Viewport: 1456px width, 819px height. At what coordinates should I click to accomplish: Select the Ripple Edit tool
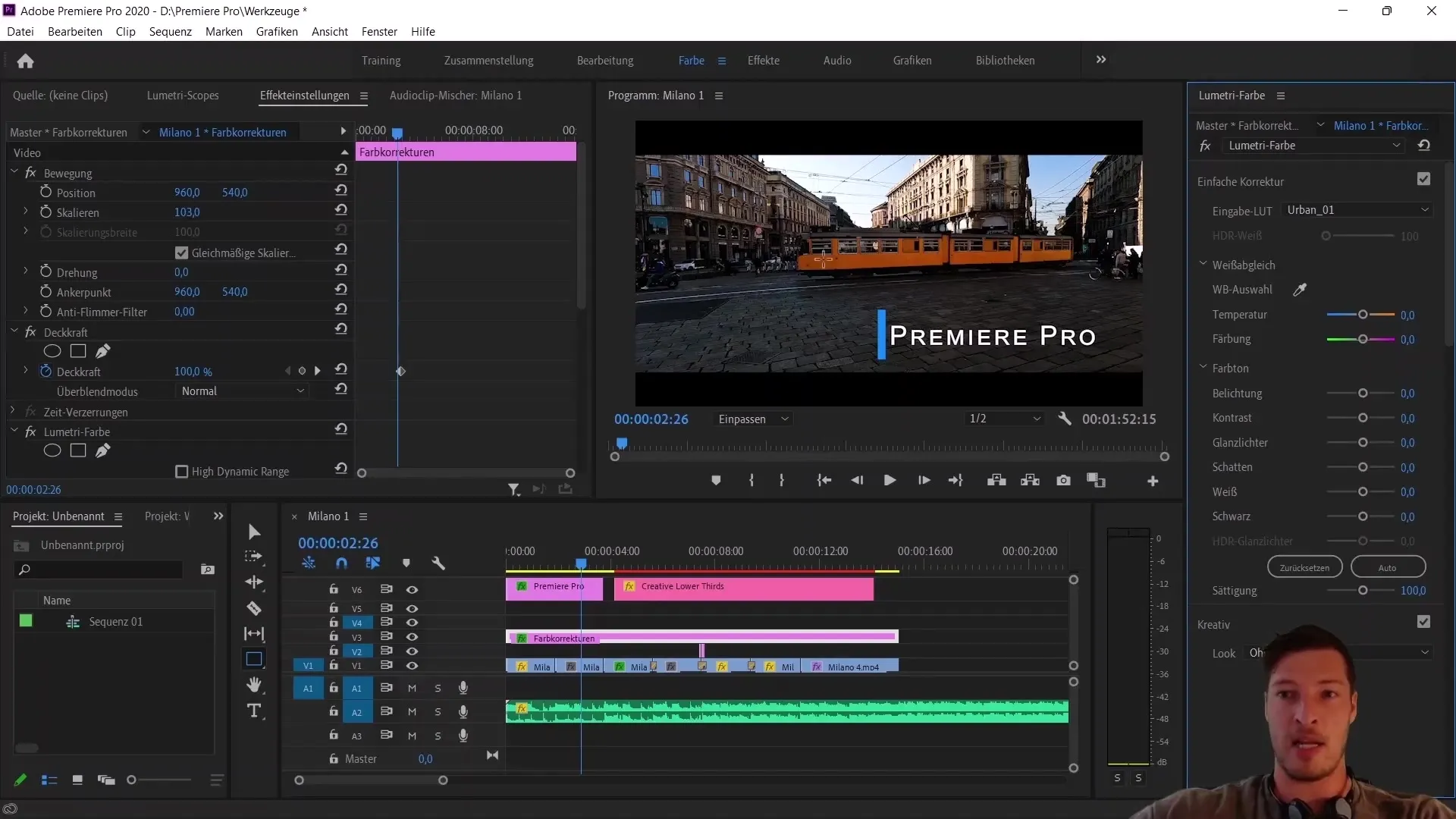pos(254,582)
